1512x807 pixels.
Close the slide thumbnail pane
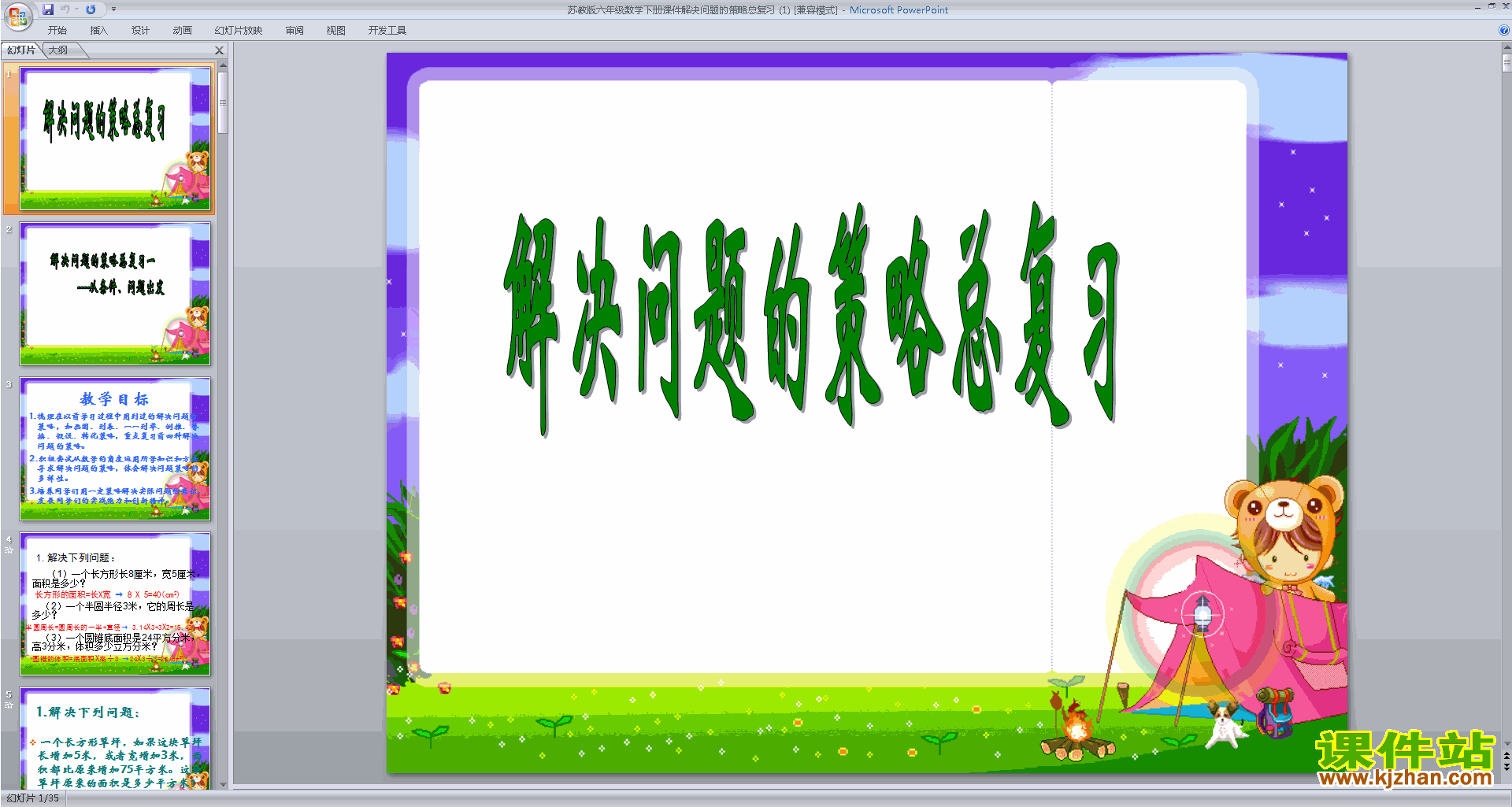coord(220,50)
